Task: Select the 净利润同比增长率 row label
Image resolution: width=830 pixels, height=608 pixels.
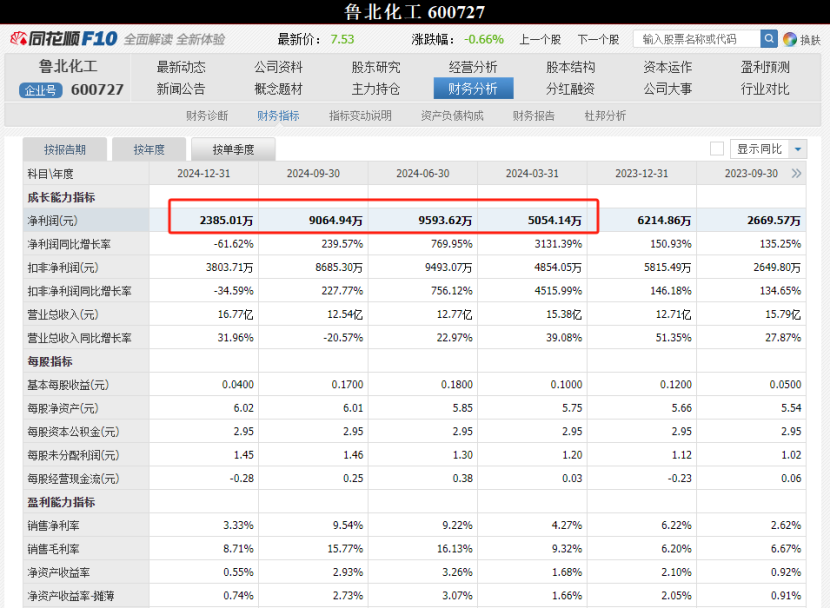Action: (x=69, y=244)
